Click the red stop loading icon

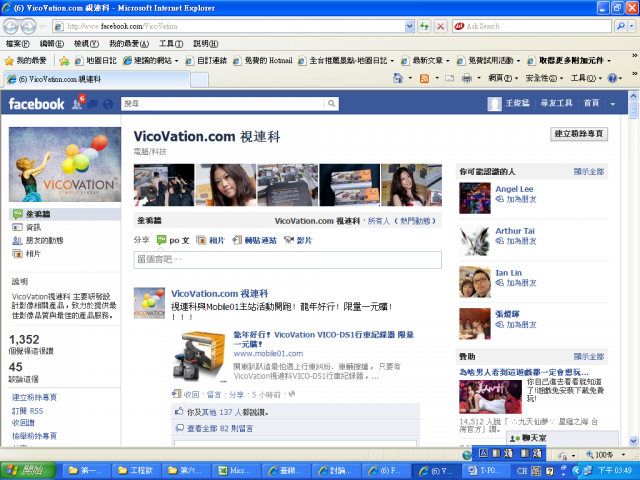[x=440, y=27]
